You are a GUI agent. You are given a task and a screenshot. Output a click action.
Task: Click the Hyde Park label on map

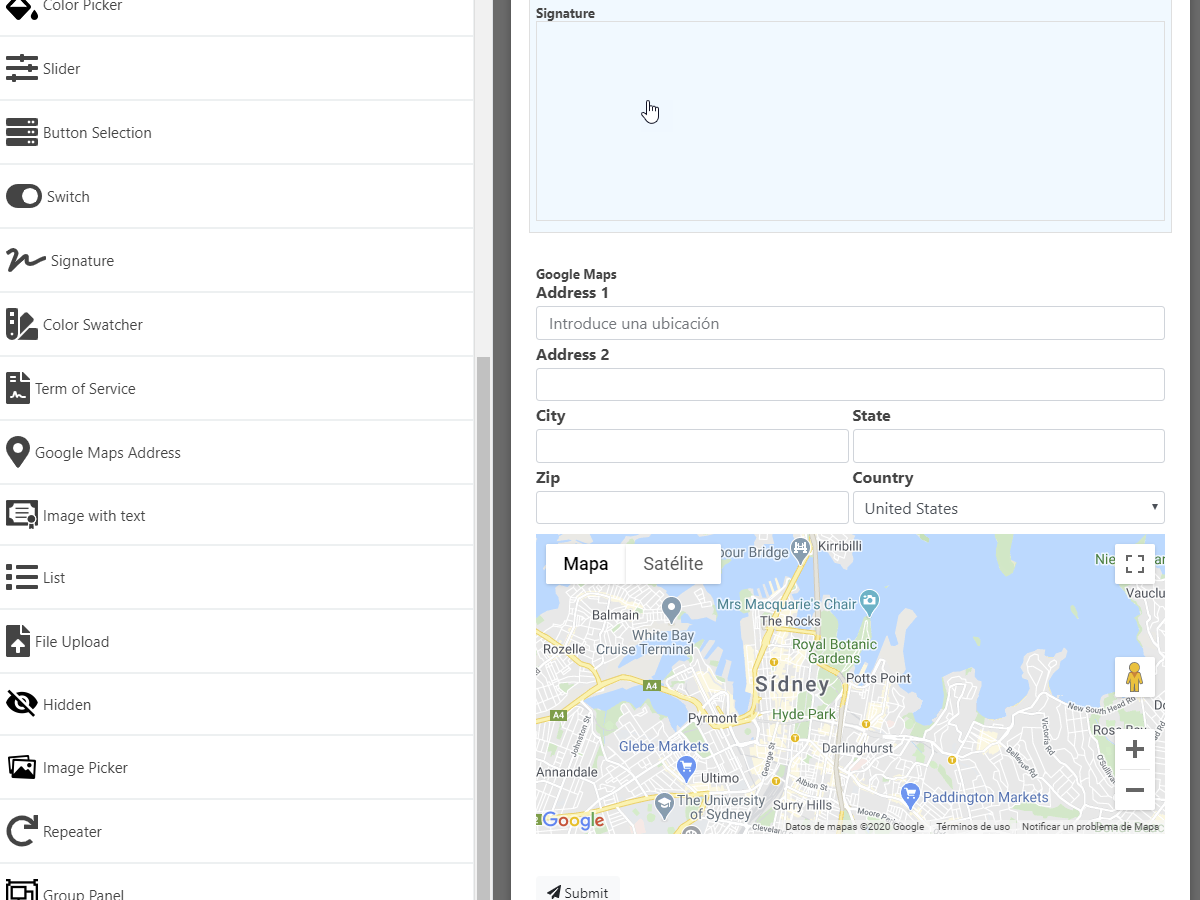pos(804,714)
